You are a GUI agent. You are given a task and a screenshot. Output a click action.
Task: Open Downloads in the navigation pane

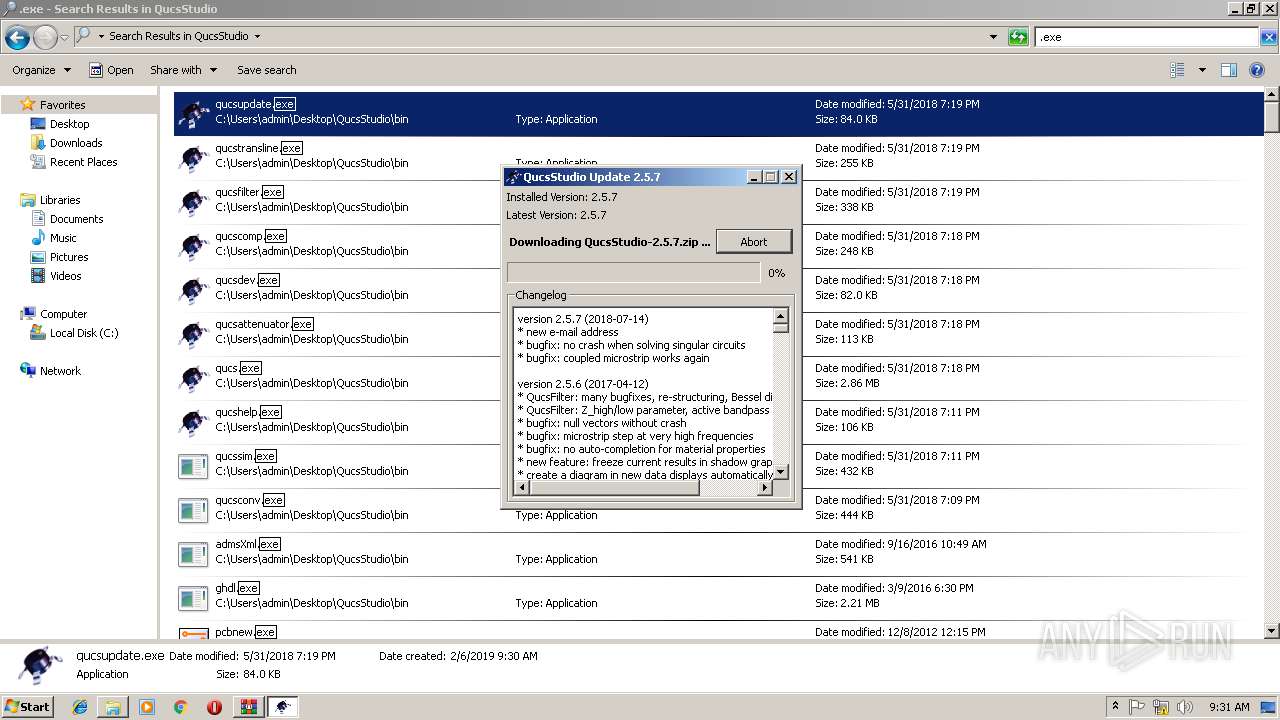[x=76, y=143]
